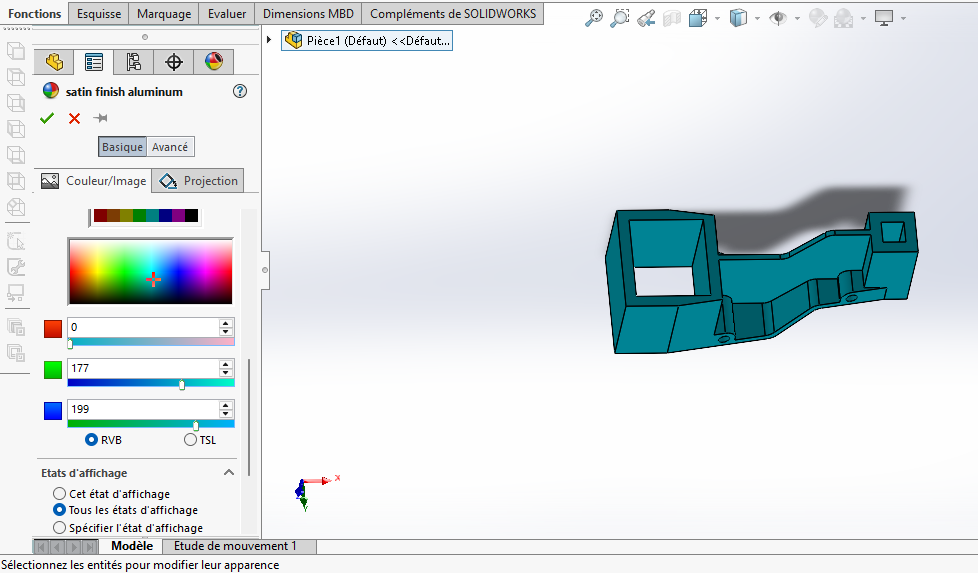The width and height of the screenshot is (978, 573).
Task: Open the PropertyManager tab icon
Action: point(94,62)
